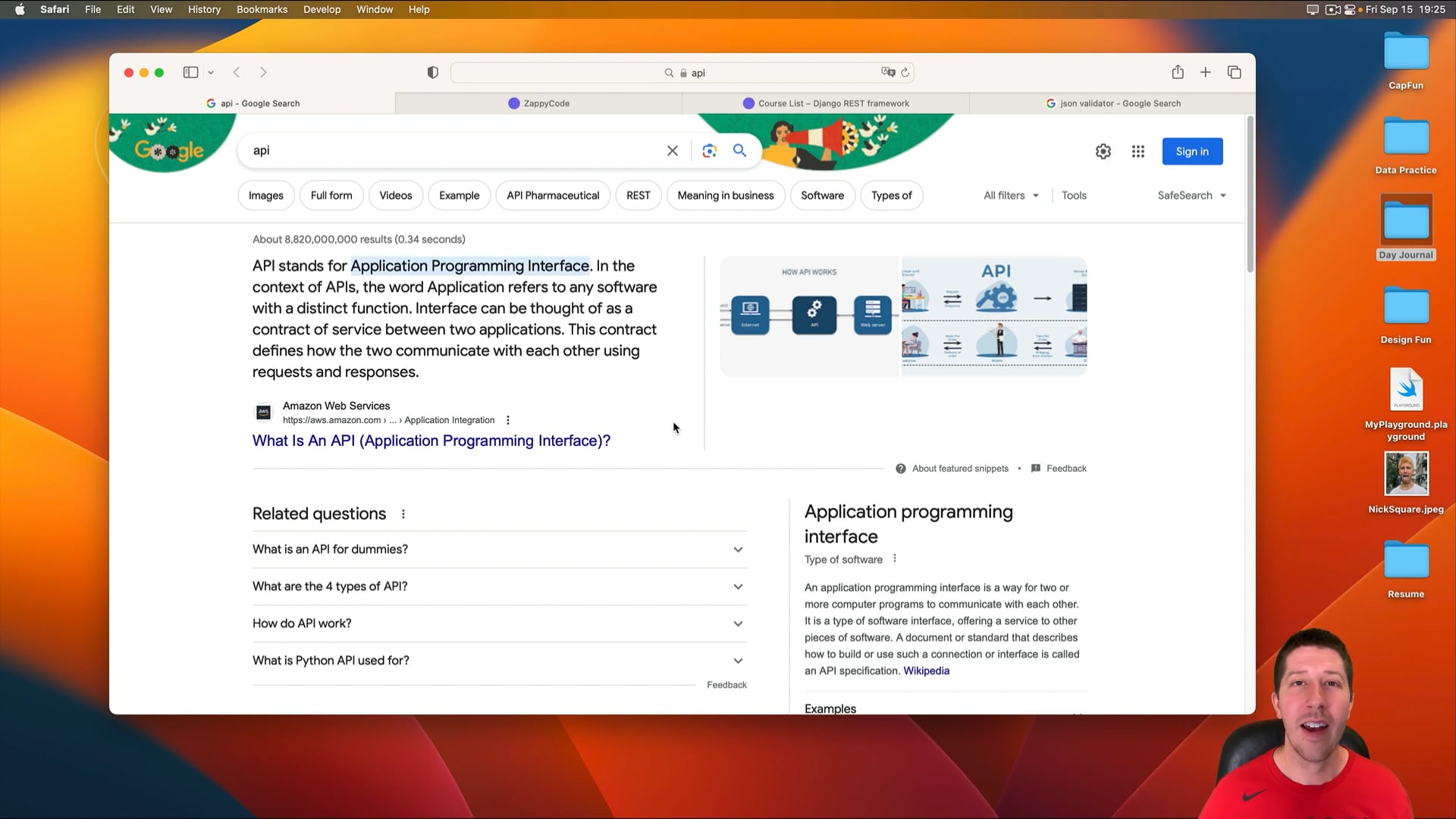Viewport: 1456px width, 819px height.
Task: Open the How API Works image thumbnail
Action: point(809,316)
